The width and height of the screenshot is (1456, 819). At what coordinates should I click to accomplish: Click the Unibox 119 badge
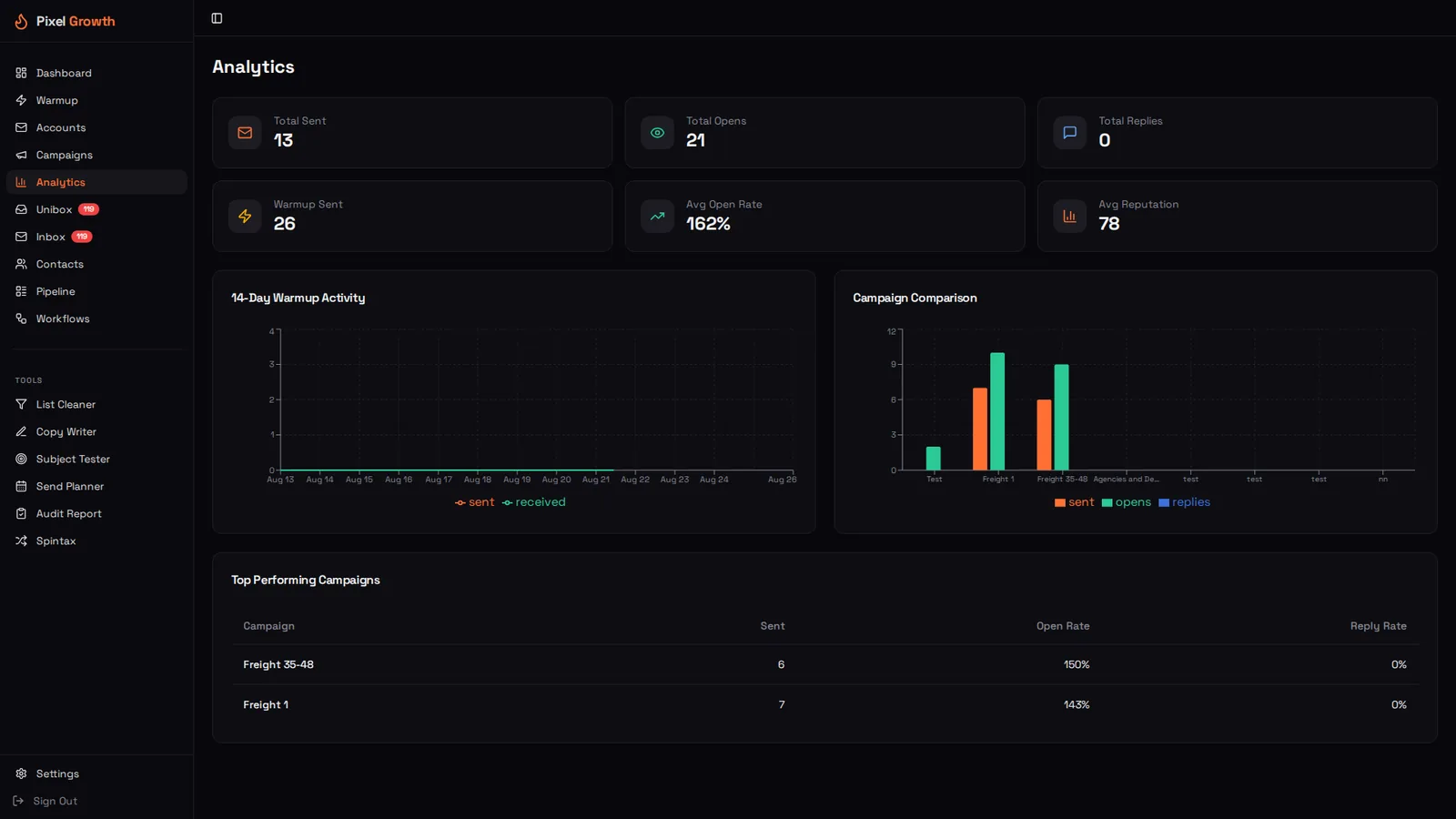pos(88,209)
